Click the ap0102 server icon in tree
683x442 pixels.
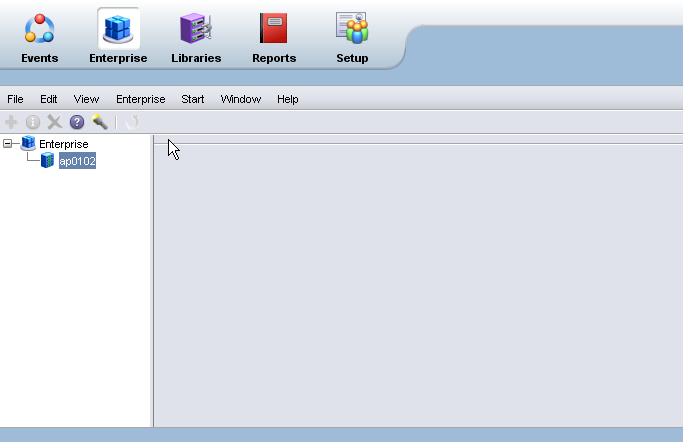click(47, 160)
